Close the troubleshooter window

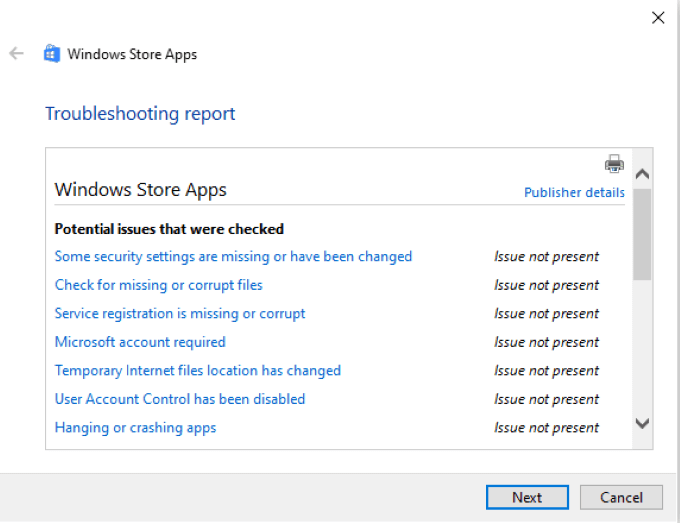click(x=658, y=17)
